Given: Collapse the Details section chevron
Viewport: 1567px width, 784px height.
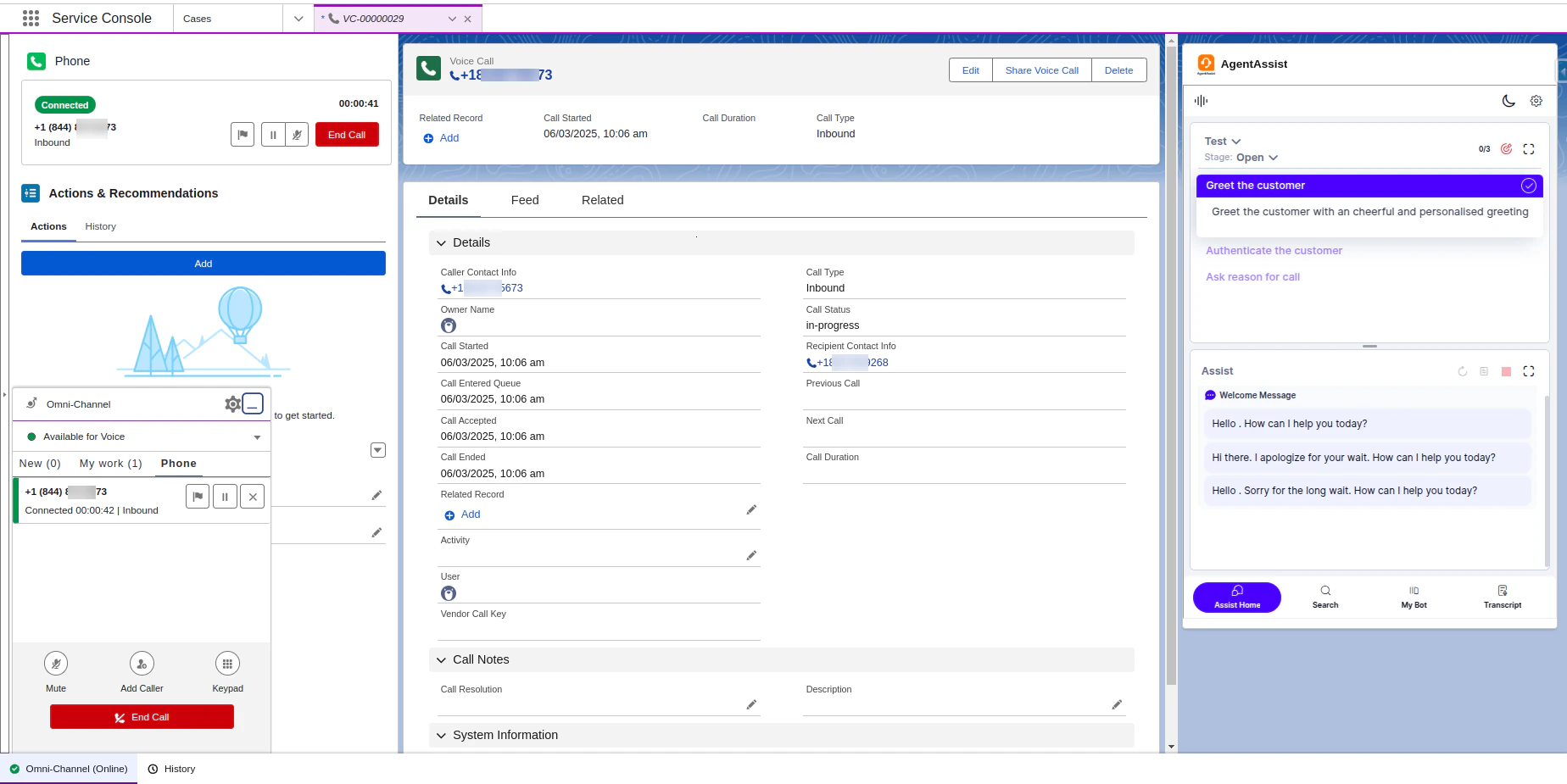Looking at the screenshot, I should [x=441, y=242].
